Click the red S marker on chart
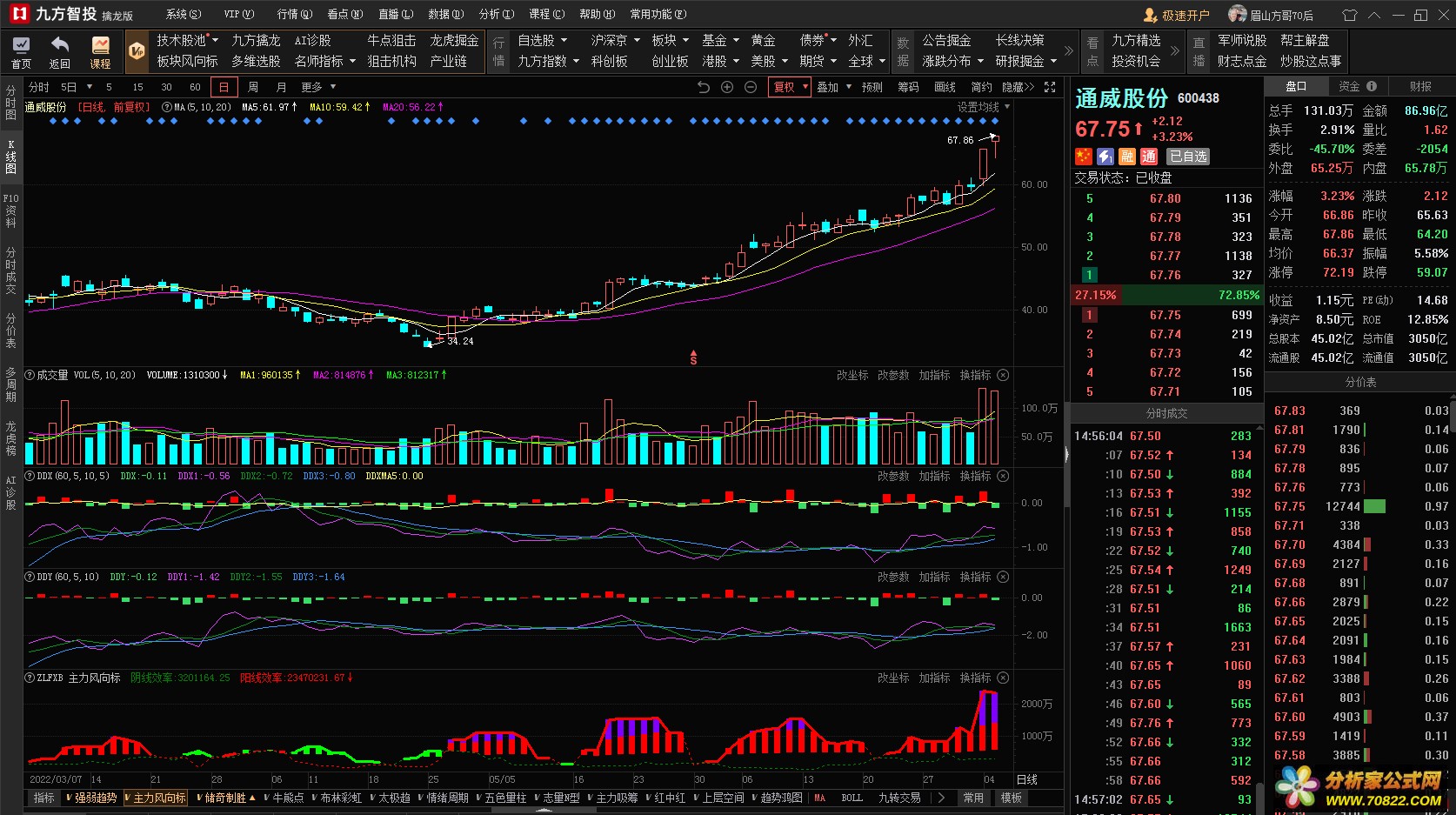The width and height of the screenshot is (1456, 815). coord(693,357)
